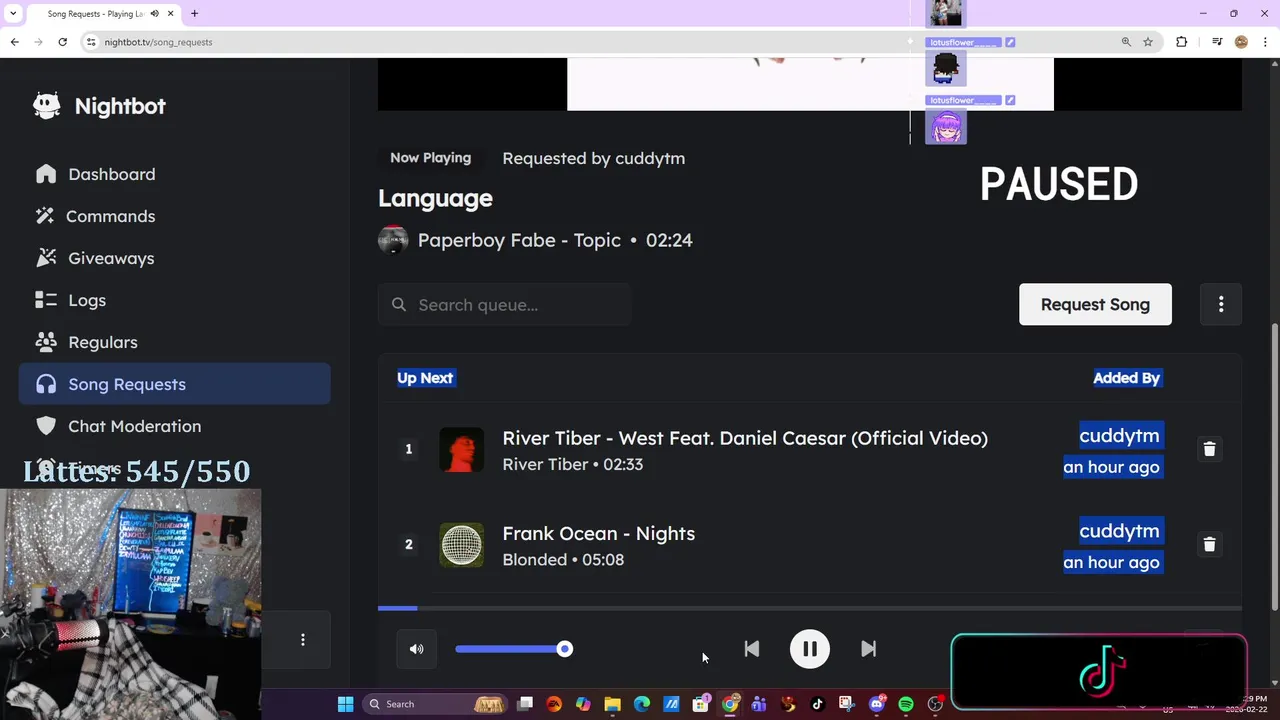Screen dimensions: 1280x720
Task: Click the Logs list icon
Action: point(46,300)
